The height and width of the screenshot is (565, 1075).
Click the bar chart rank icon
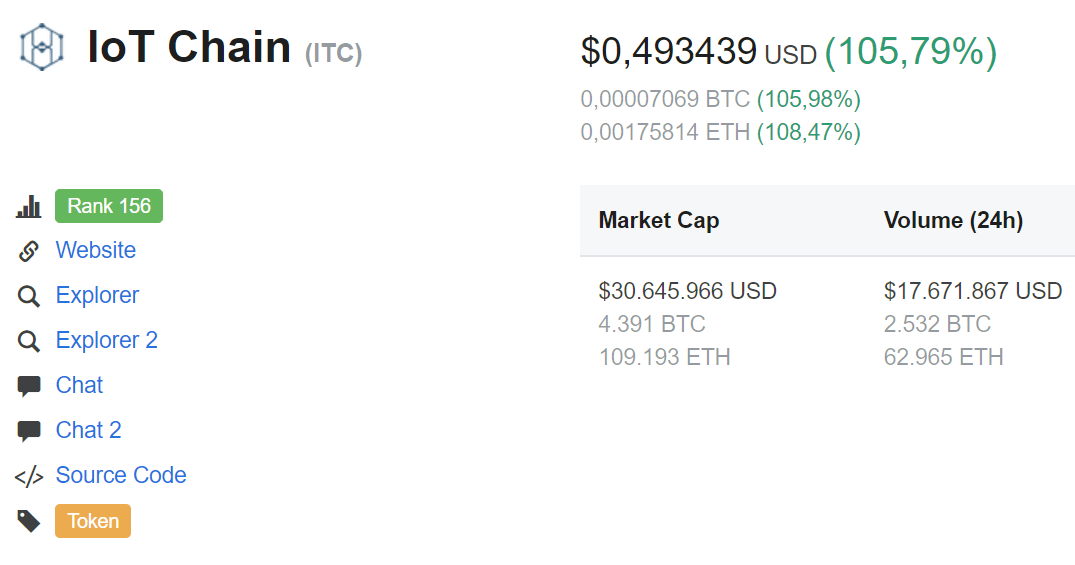(29, 207)
